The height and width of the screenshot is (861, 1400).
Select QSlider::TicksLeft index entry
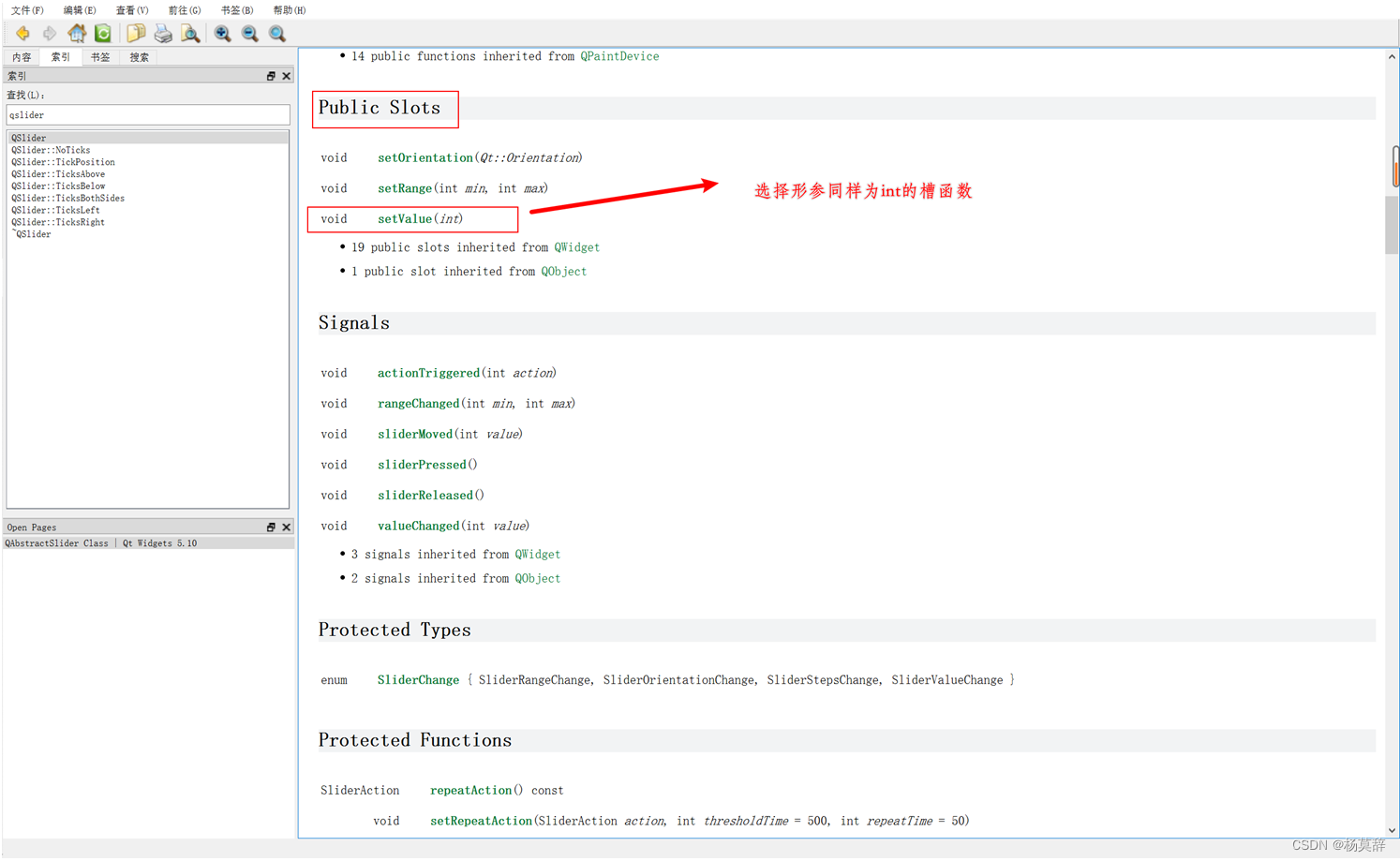[x=55, y=211]
